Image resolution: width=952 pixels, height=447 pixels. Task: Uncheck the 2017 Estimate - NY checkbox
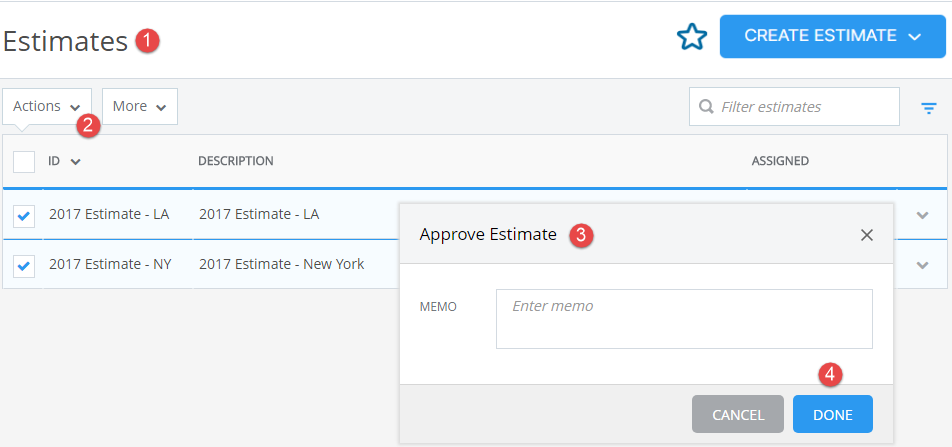(24, 265)
